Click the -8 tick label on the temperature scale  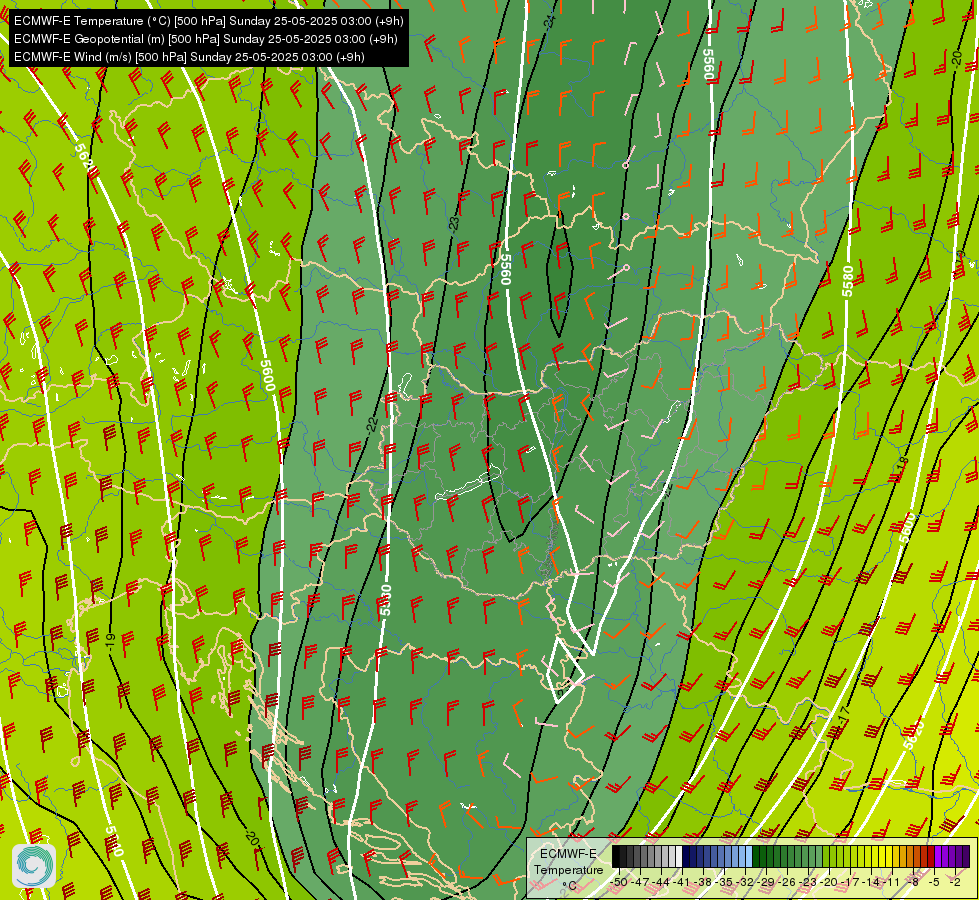(913, 882)
